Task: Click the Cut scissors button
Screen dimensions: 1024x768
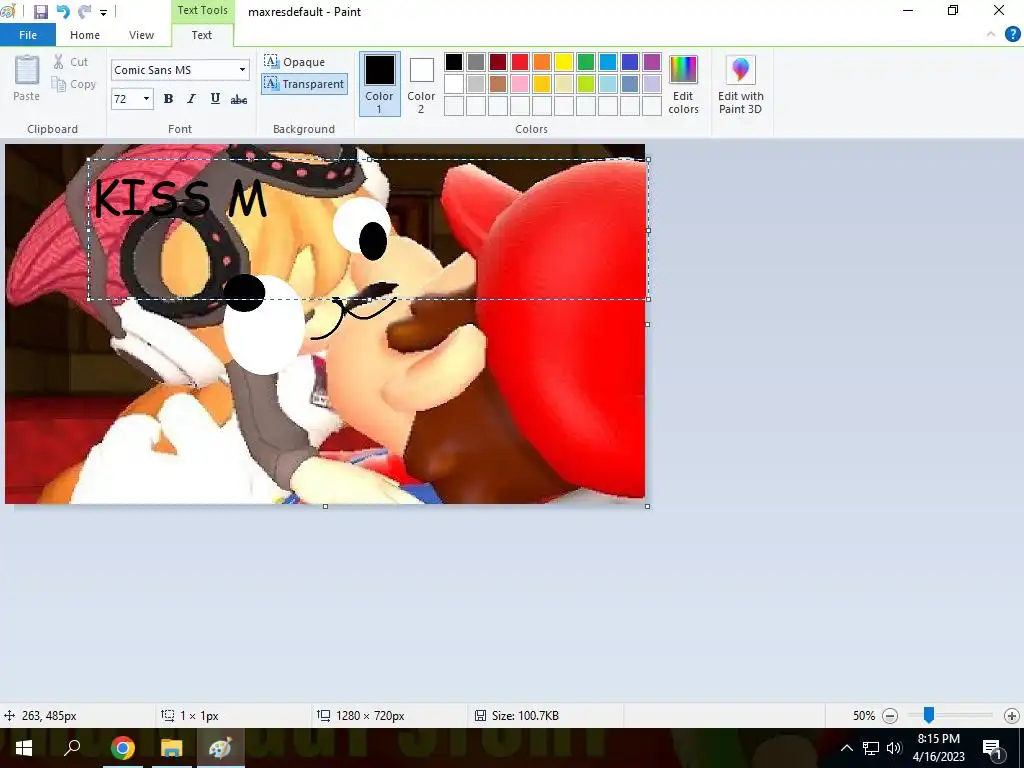Action: (71, 62)
